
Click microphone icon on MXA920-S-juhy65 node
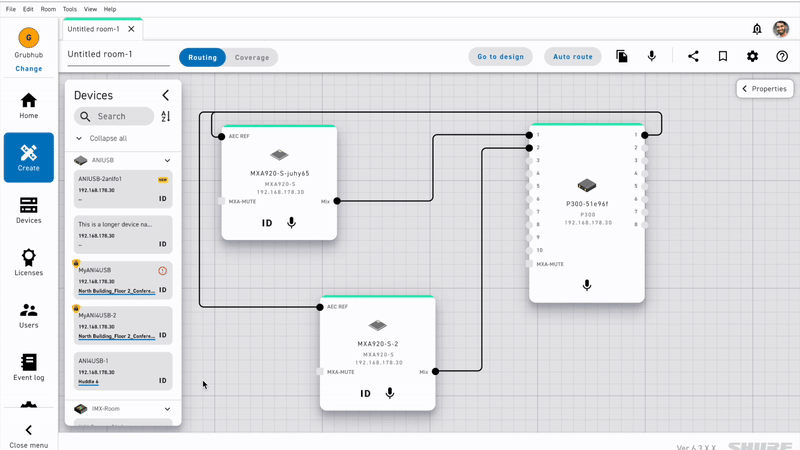[x=291, y=222]
